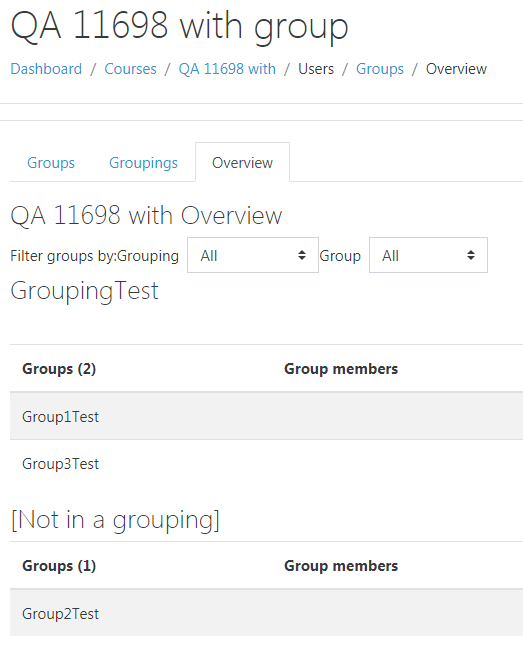This screenshot has height=667, width=523.
Task: Click the Users breadcrumb item
Action: [316, 69]
